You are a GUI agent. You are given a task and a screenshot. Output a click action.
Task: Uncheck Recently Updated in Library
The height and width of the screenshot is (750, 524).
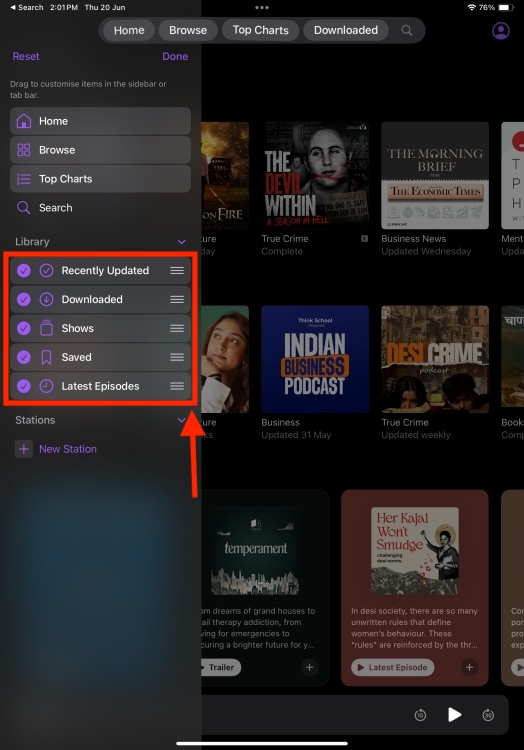pyautogui.click(x=23, y=270)
